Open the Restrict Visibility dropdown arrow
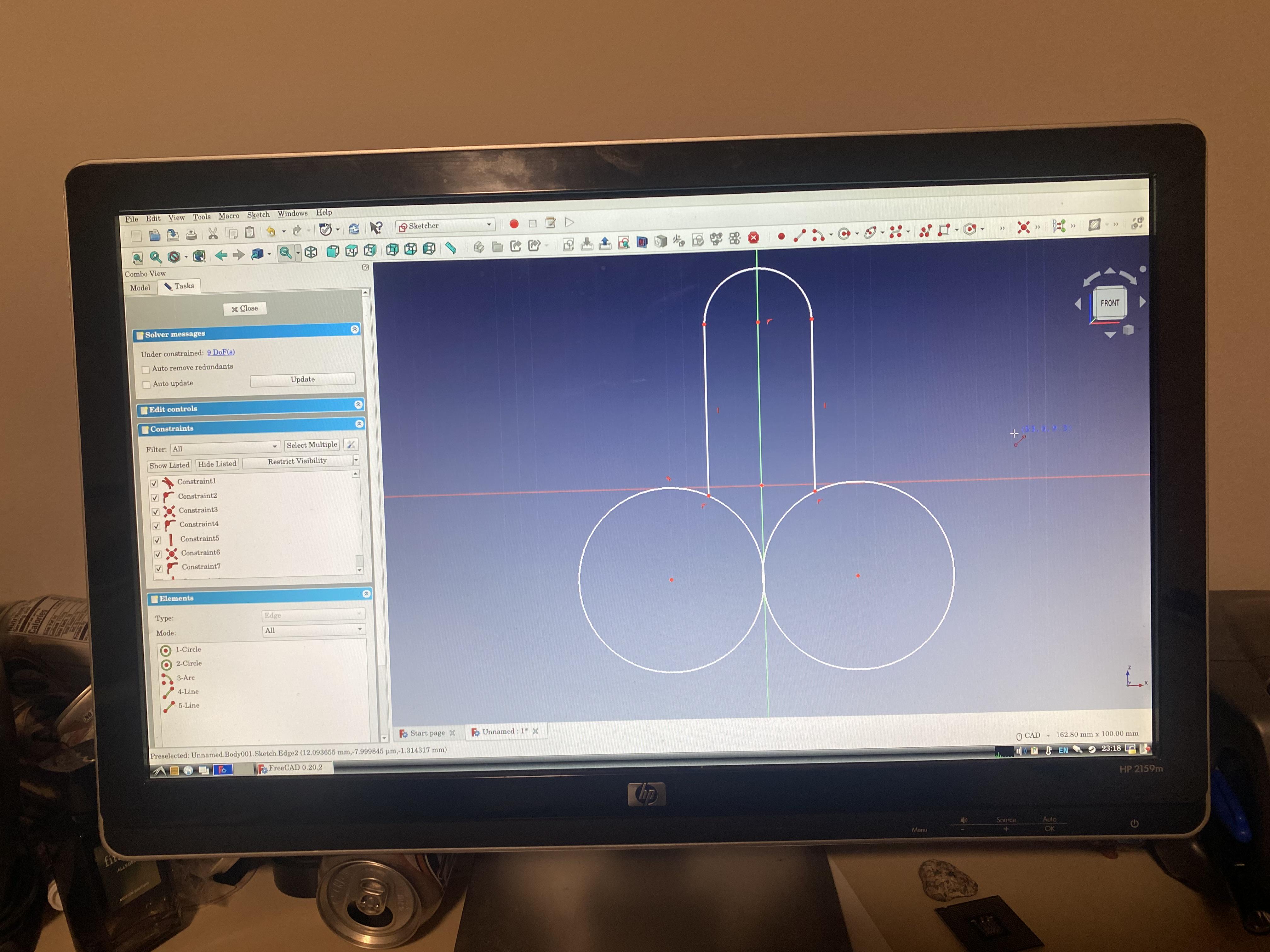The image size is (1270, 952). click(x=356, y=460)
